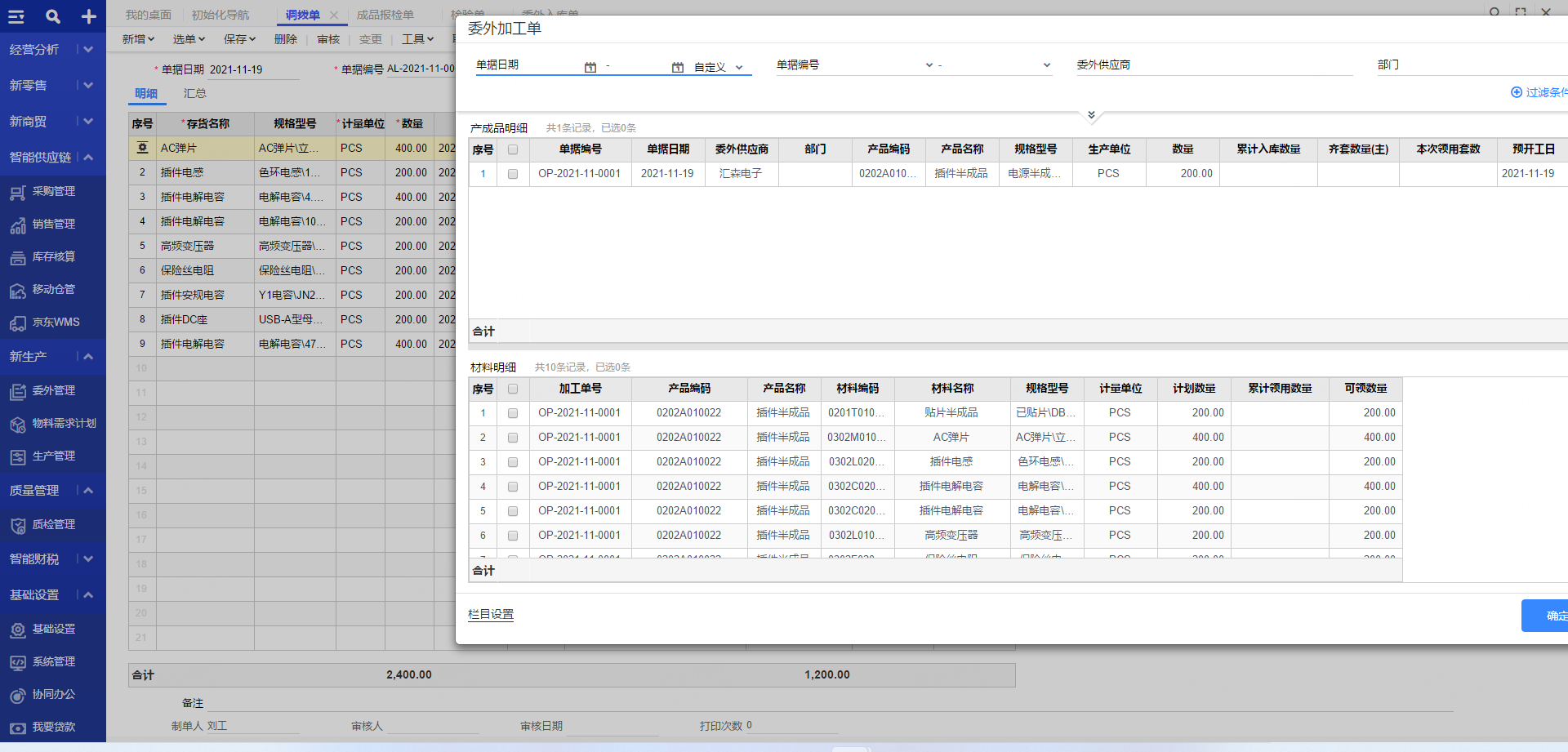Image resolution: width=1568 pixels, height=752 pixels.
Task: Collapse the 智能供应链 sidebar section
Action: (x=88, y=157)
